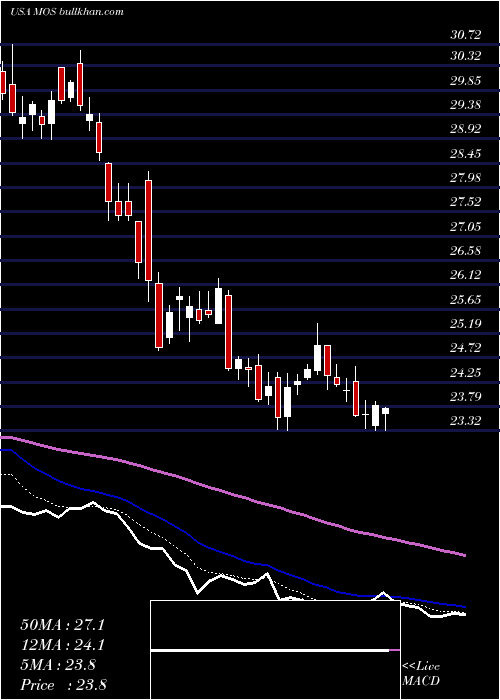Click the 26.58 price label
This screenshot has width=500, height=700.
pyautogui.click(x=466, y=251)
